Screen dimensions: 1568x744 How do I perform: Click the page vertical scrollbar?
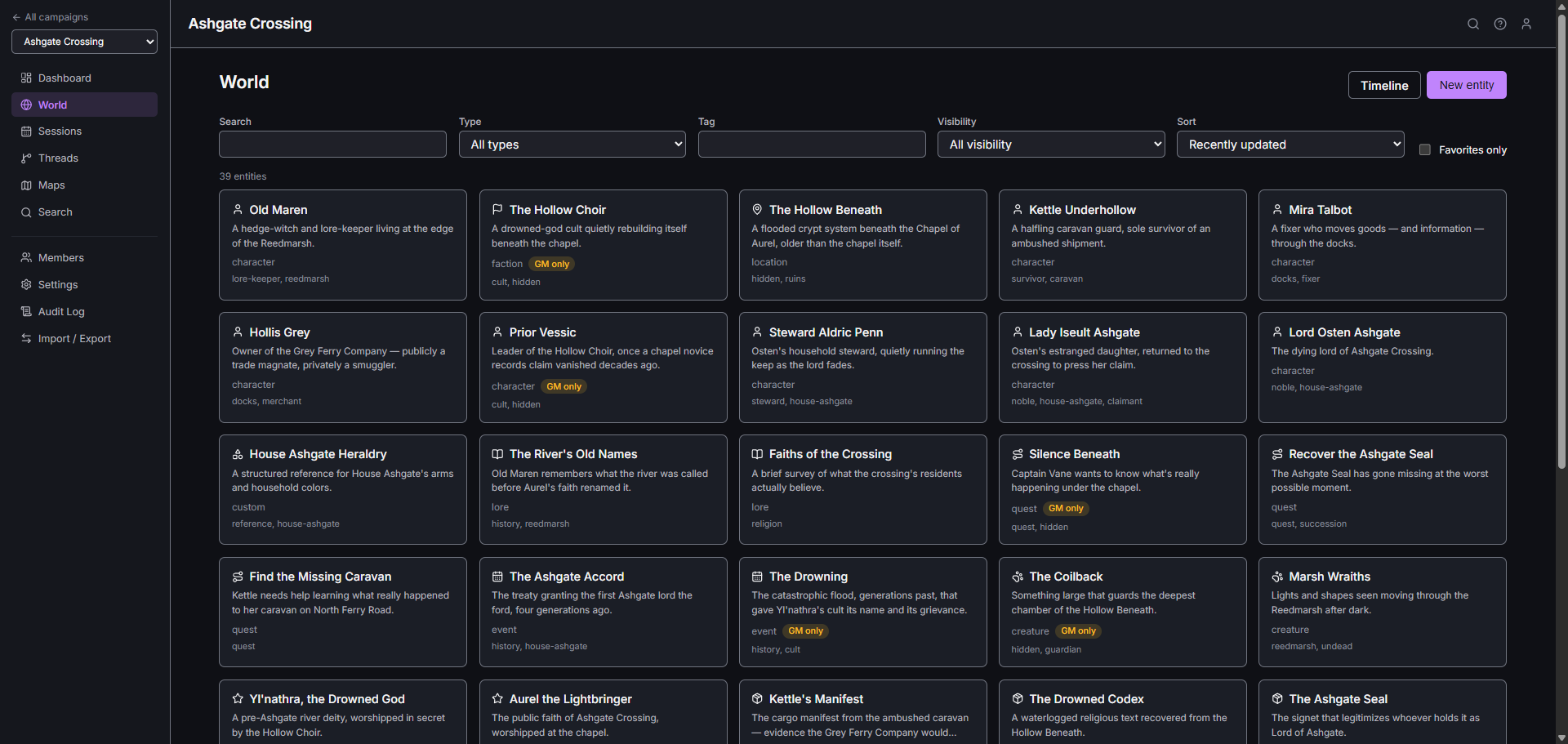[x=1561, y=241]
